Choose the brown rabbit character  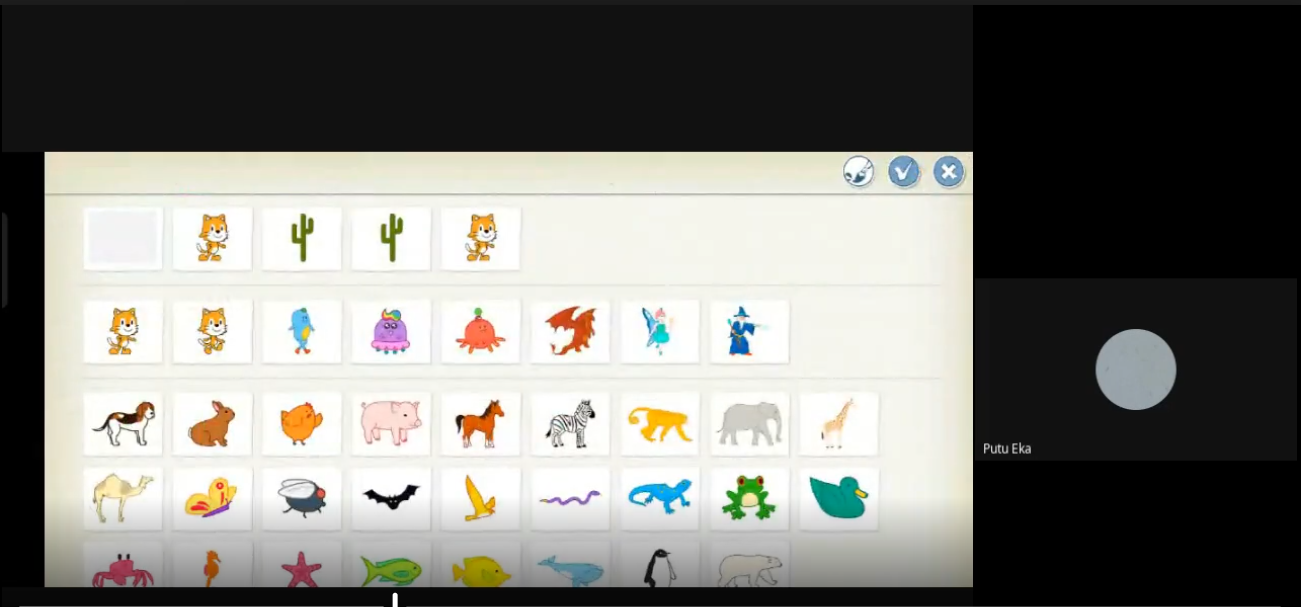coord(212,423)
